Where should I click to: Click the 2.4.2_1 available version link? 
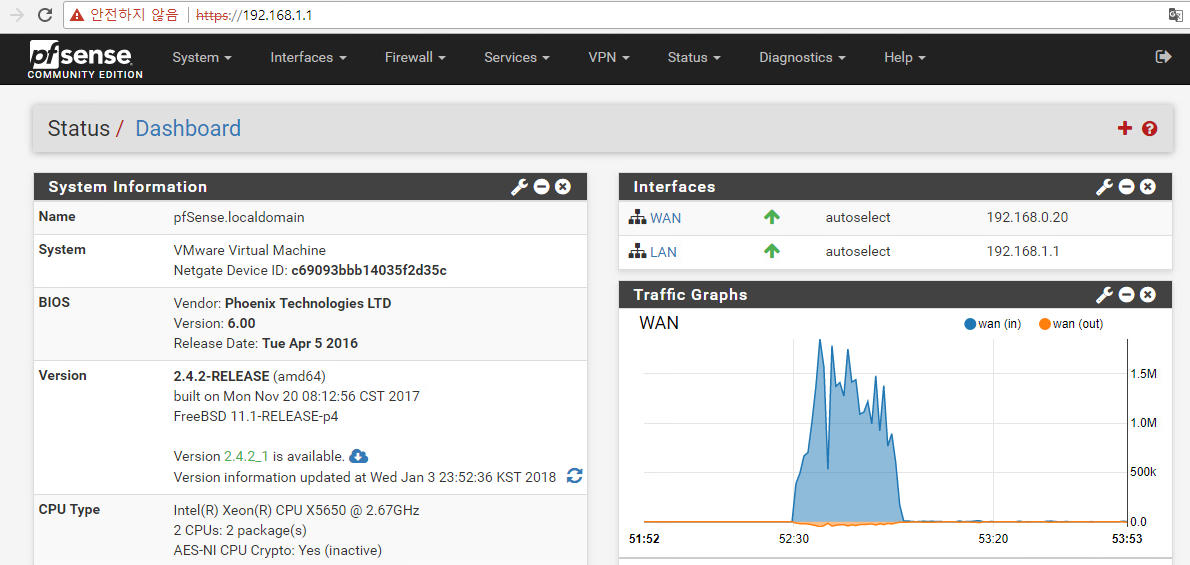247,456
